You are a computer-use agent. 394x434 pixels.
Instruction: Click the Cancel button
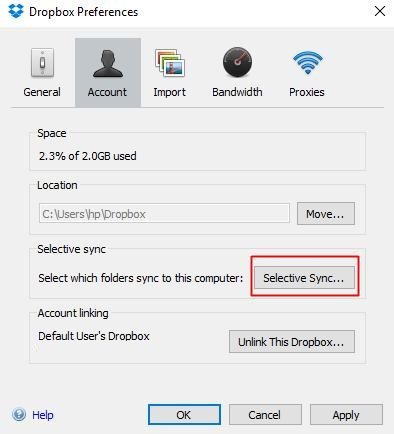pos(265,415)
